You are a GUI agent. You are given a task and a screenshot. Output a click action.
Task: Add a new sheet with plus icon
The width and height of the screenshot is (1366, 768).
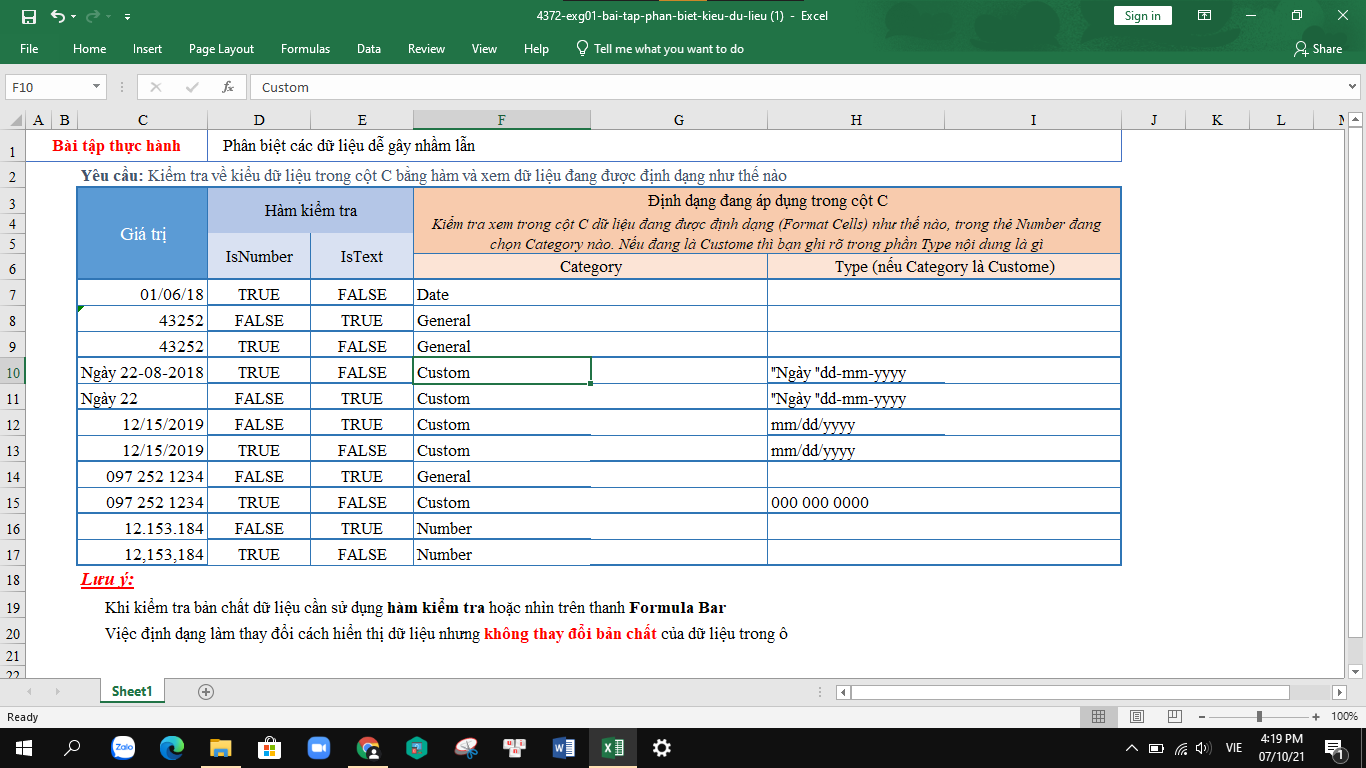pos(206,691)
